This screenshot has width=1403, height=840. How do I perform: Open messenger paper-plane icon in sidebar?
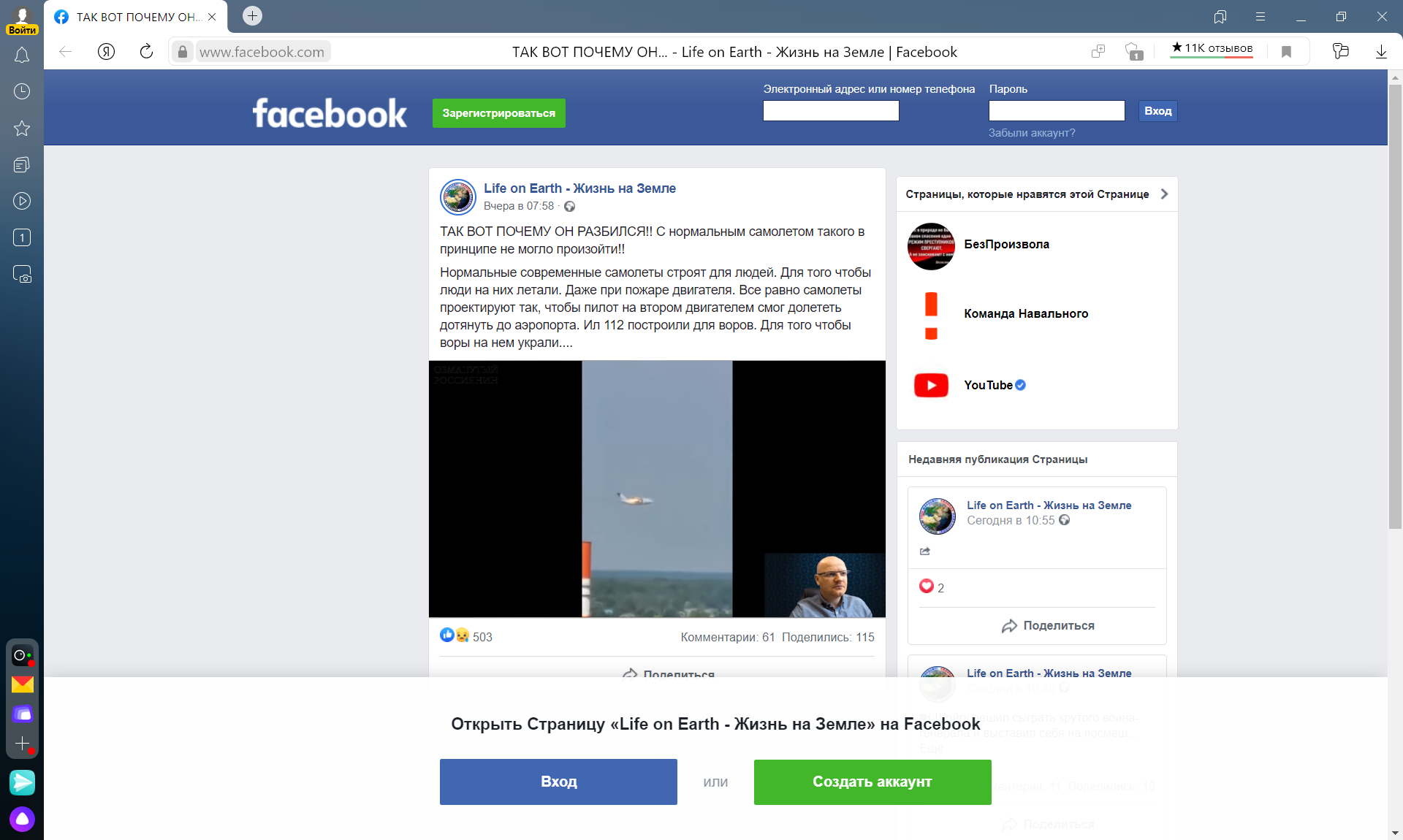22,782
